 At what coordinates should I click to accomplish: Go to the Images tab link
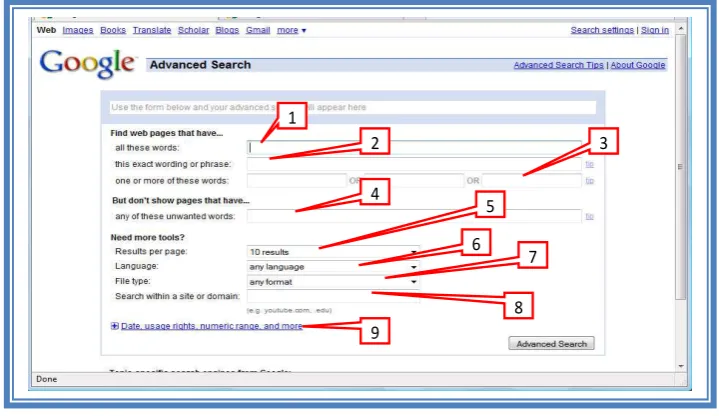pos(77,30)
